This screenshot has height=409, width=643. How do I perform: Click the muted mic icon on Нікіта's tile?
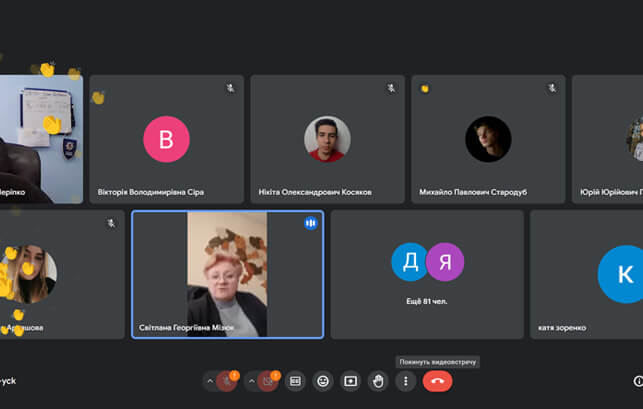pyautogui.click(x=391, y=88)
